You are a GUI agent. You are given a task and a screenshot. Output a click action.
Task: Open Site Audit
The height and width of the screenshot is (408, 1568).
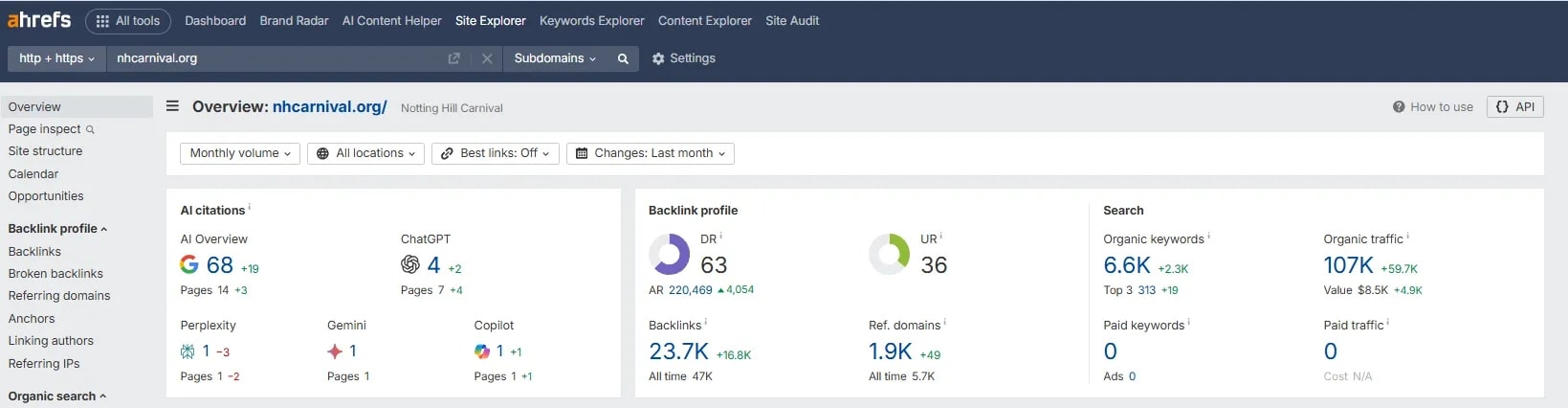[x=792, y=21]
